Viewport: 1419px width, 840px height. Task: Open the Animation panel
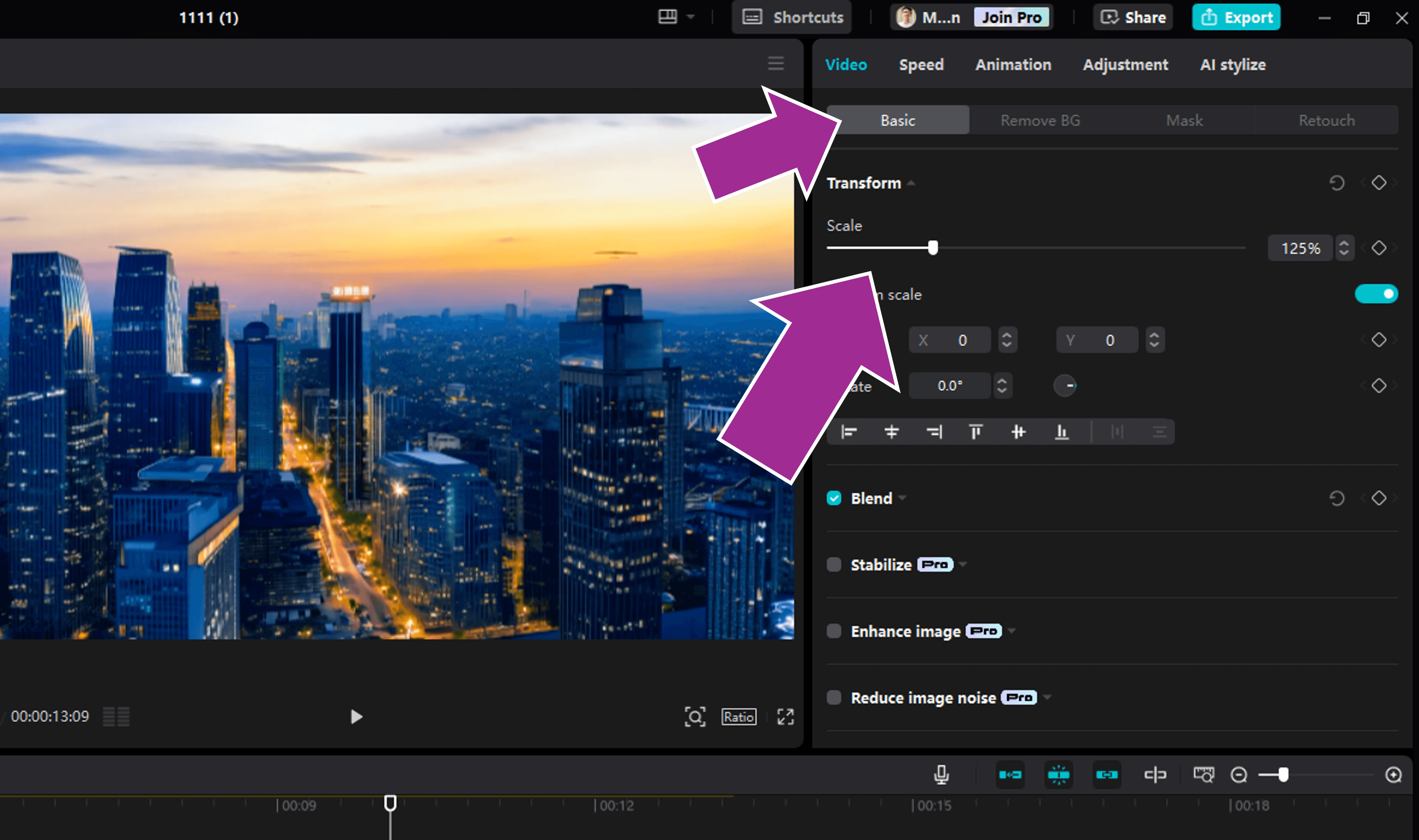(x=1013, y=65)
